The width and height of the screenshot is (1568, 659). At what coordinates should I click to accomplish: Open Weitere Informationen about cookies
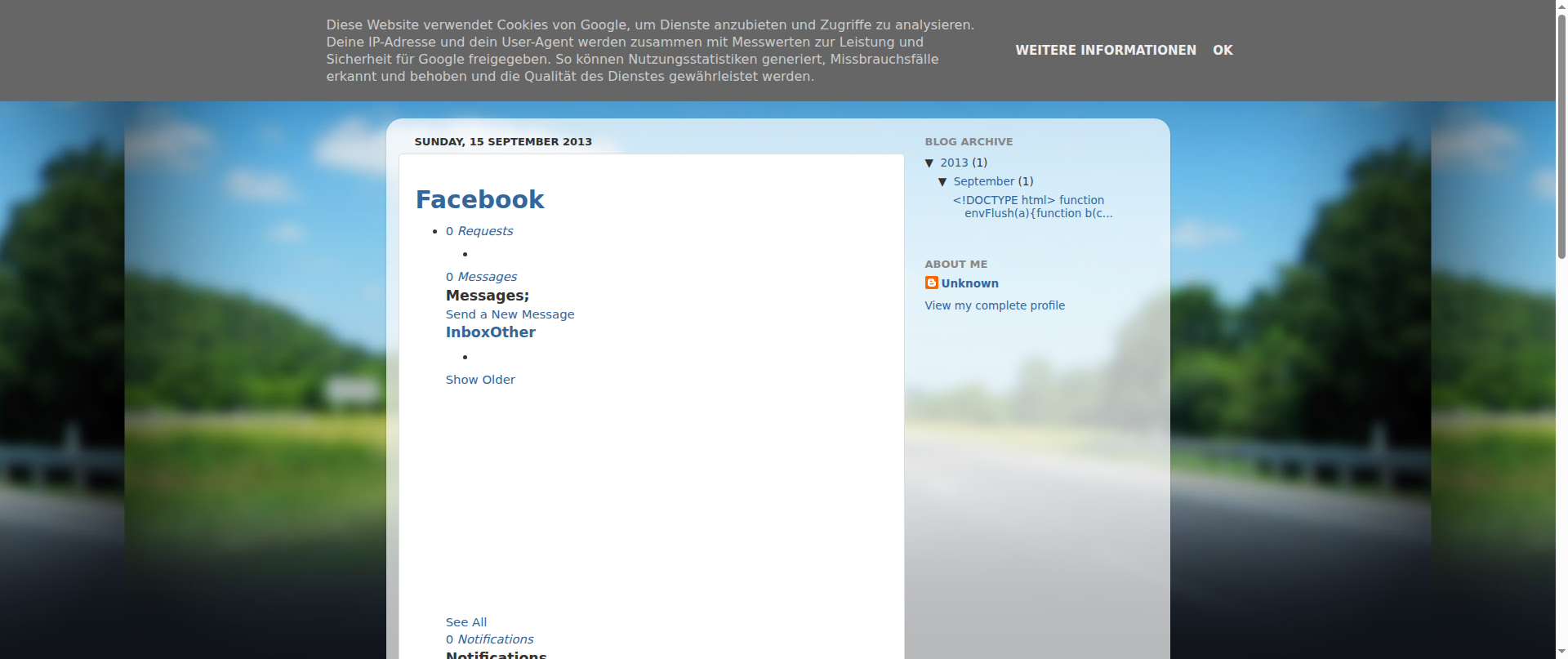(1106, 50)
